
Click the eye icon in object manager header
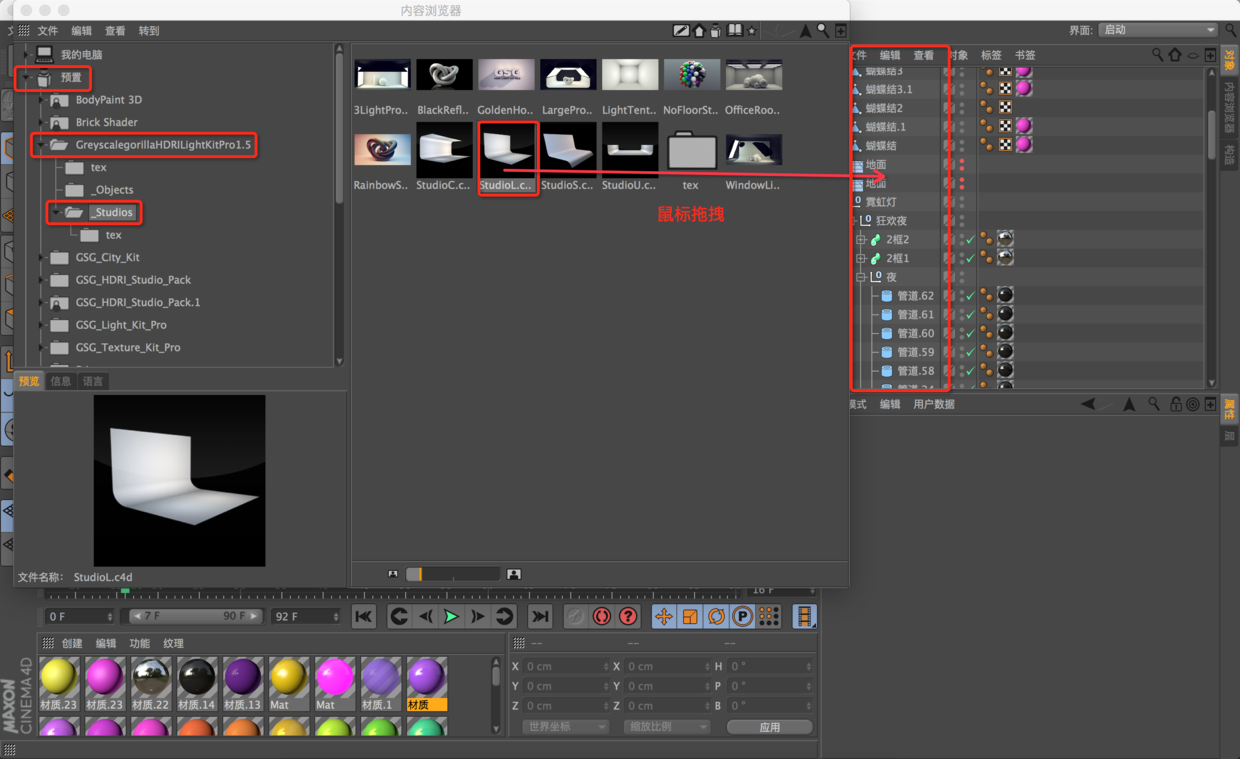point(1193,55)
